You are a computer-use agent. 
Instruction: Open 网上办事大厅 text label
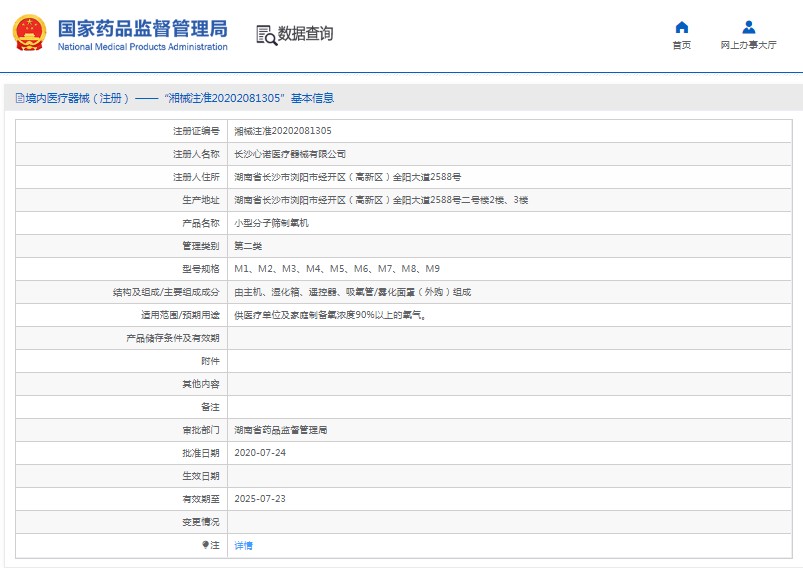748,46
